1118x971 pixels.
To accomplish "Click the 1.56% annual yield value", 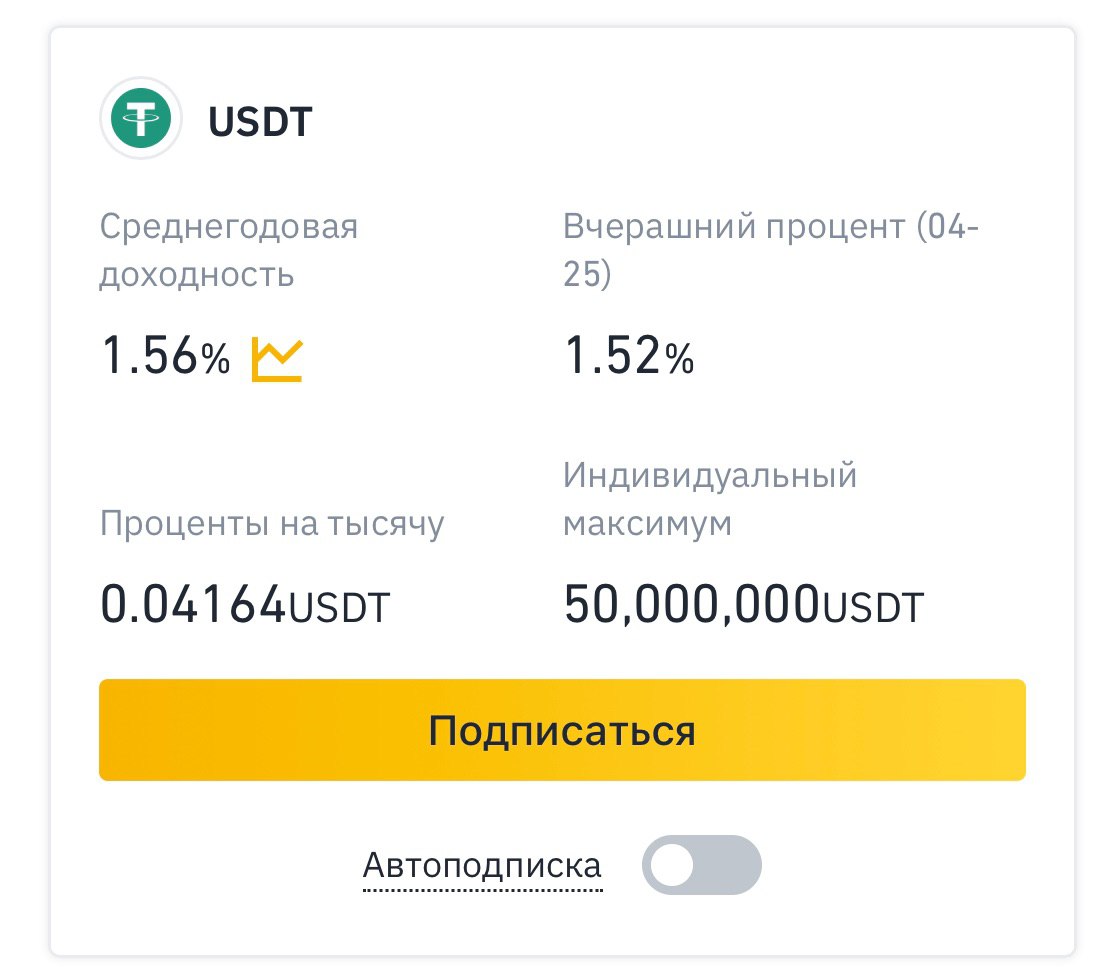I will click(x=165, y=356).
